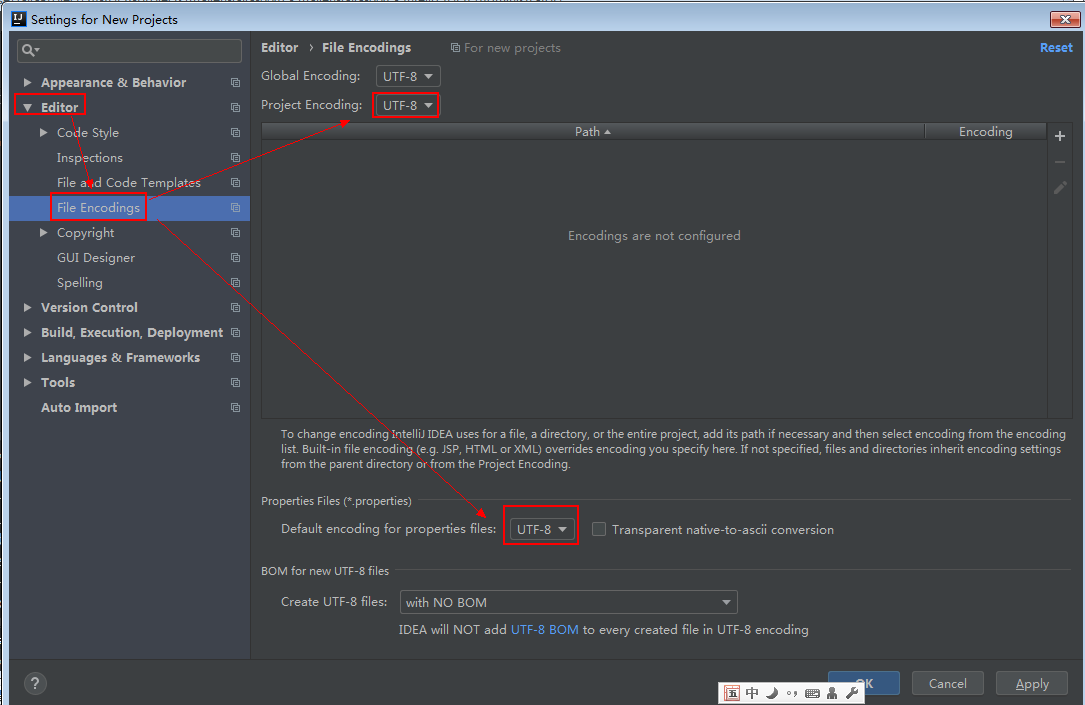
Task: Click the add path plus icon
Action: [1059, 136]
